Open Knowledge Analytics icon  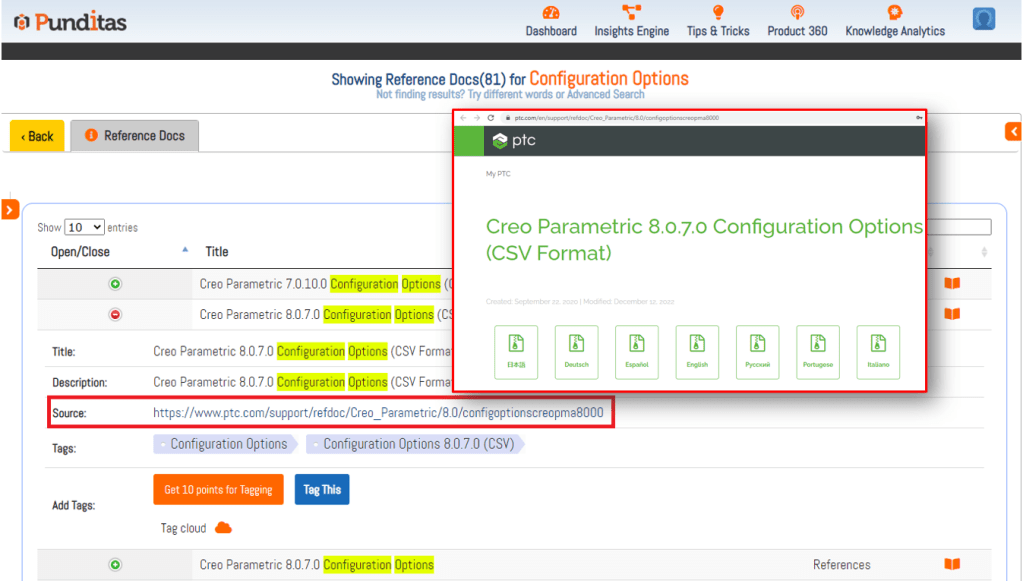click(x=894, y=13)
